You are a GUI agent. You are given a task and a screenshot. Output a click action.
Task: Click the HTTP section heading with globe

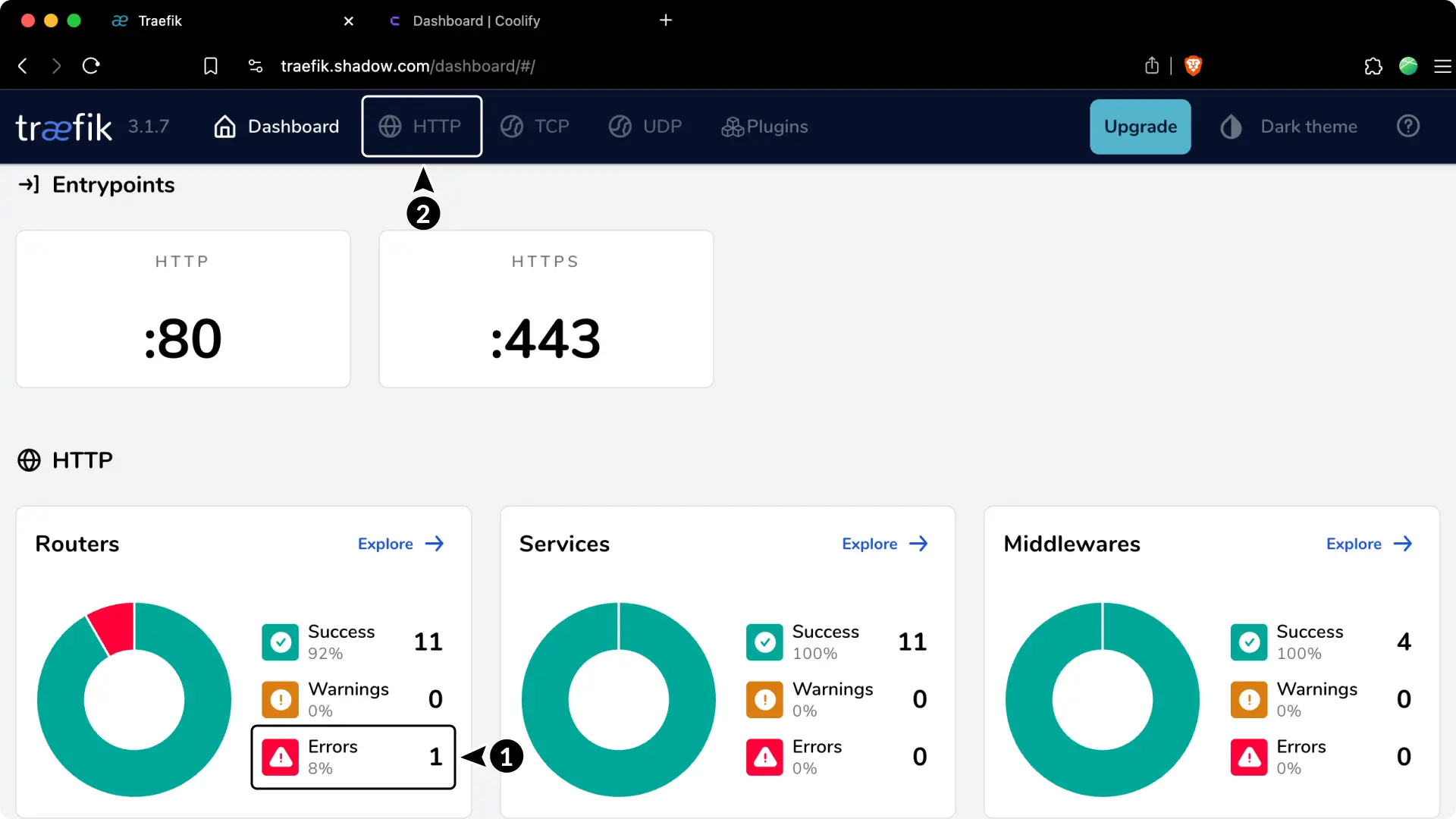(65, 460)
